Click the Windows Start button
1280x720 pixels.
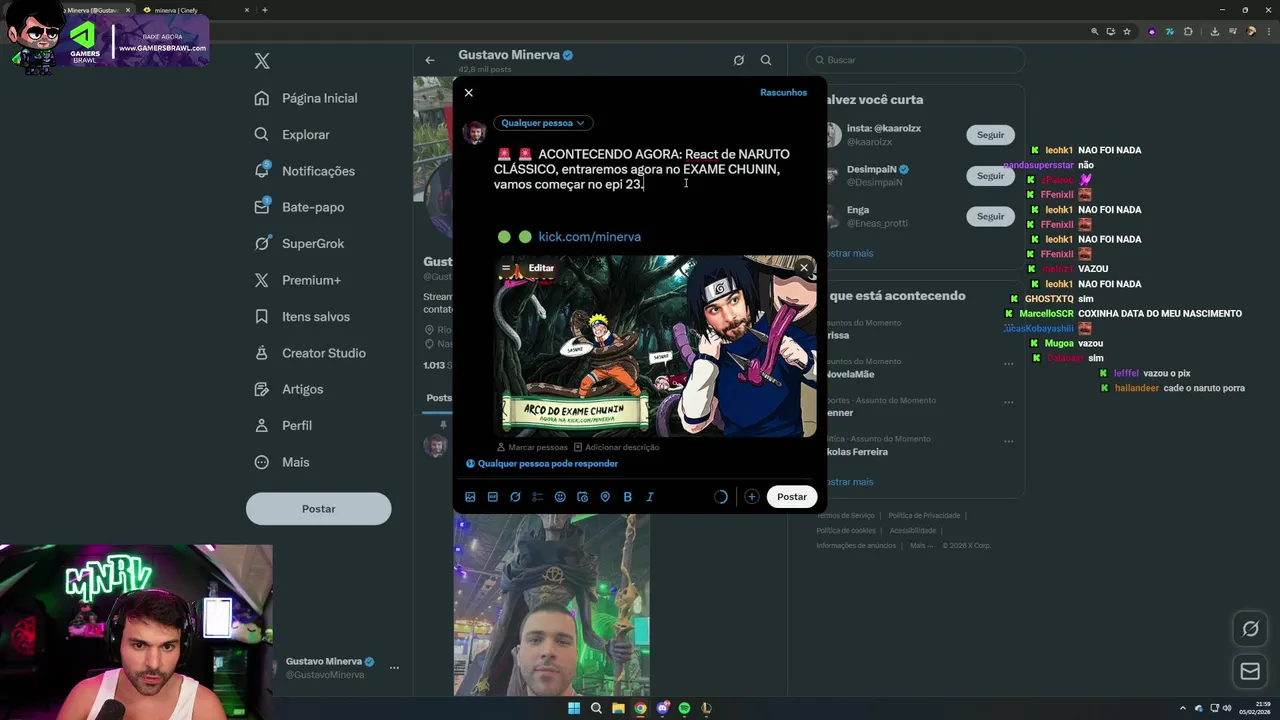(x=574, y=708)
